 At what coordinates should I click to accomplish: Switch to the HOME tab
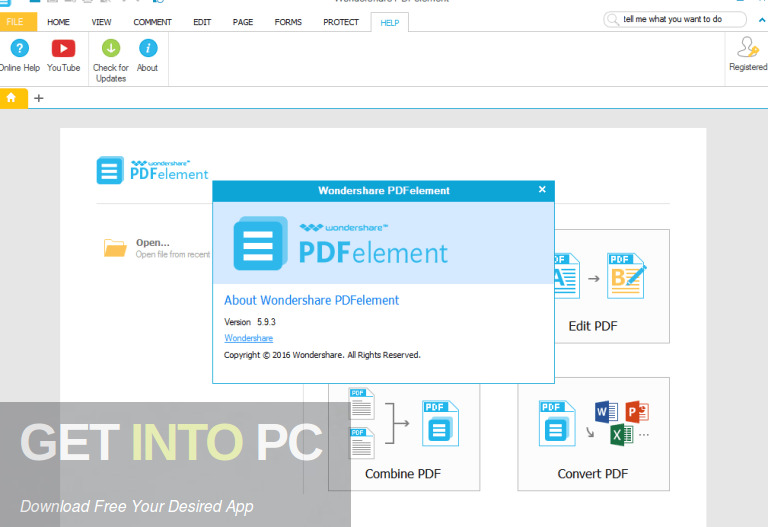click(58, 22)
